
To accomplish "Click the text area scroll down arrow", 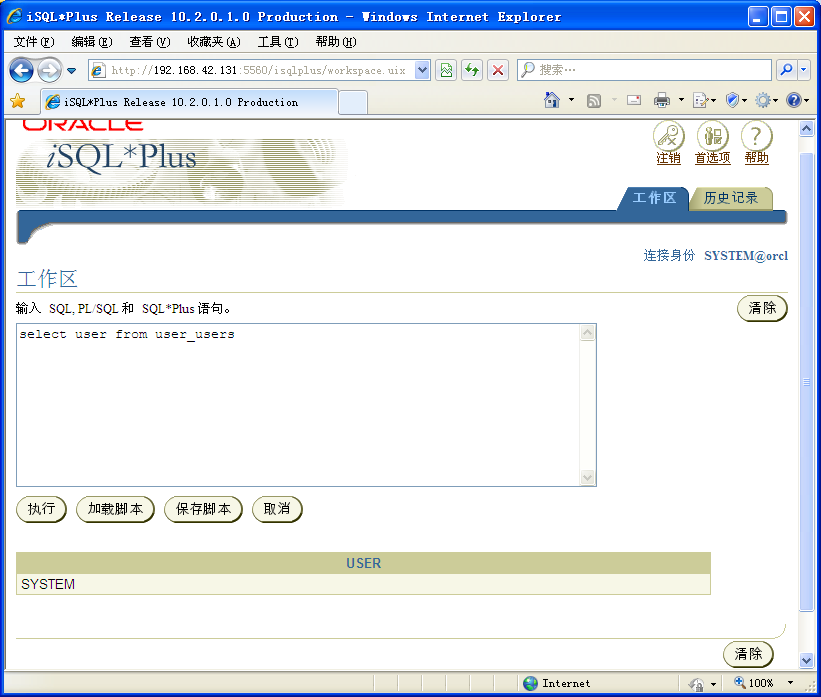I will (x=587, y=478).
